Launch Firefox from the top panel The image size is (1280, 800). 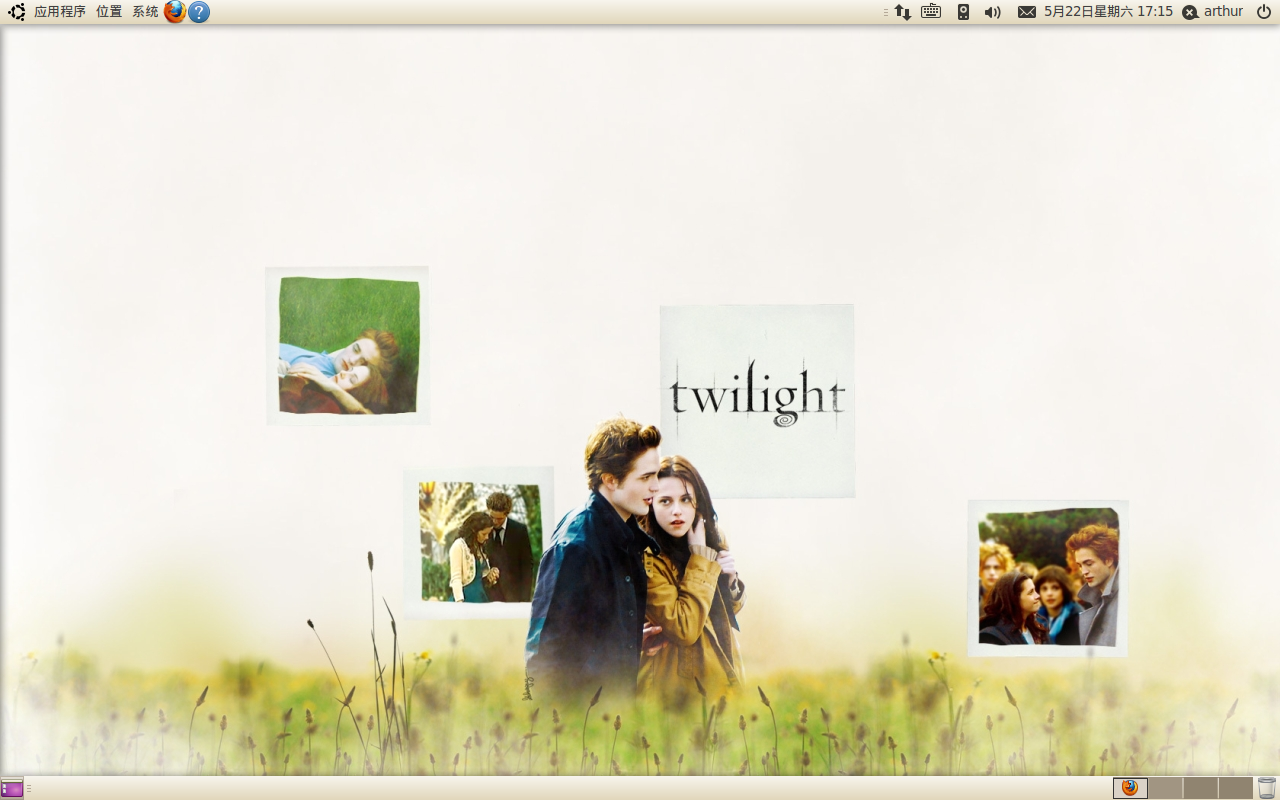(175, 12)
